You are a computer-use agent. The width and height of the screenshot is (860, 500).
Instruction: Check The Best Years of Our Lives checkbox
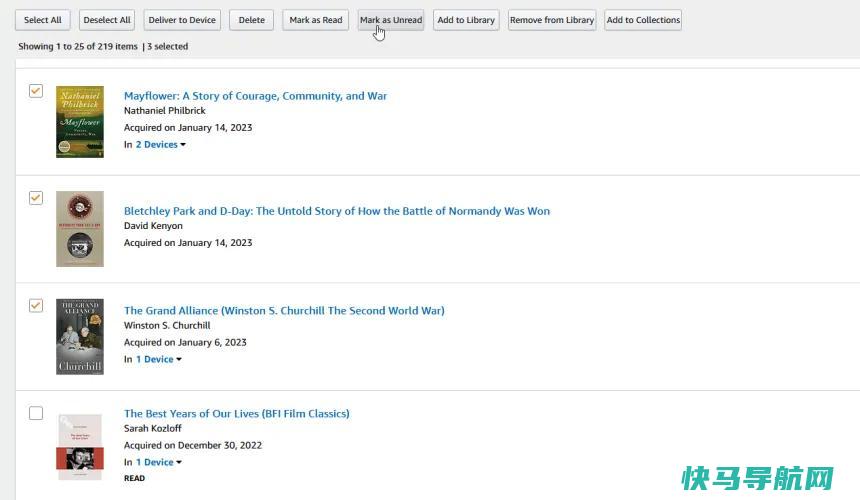click(36, 413)
